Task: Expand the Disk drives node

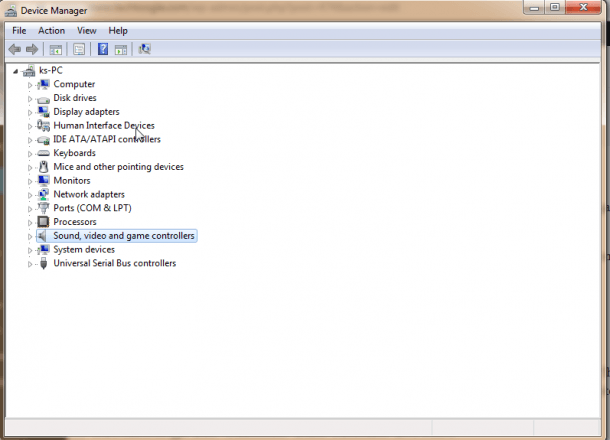Action: (x=30, y=99)
